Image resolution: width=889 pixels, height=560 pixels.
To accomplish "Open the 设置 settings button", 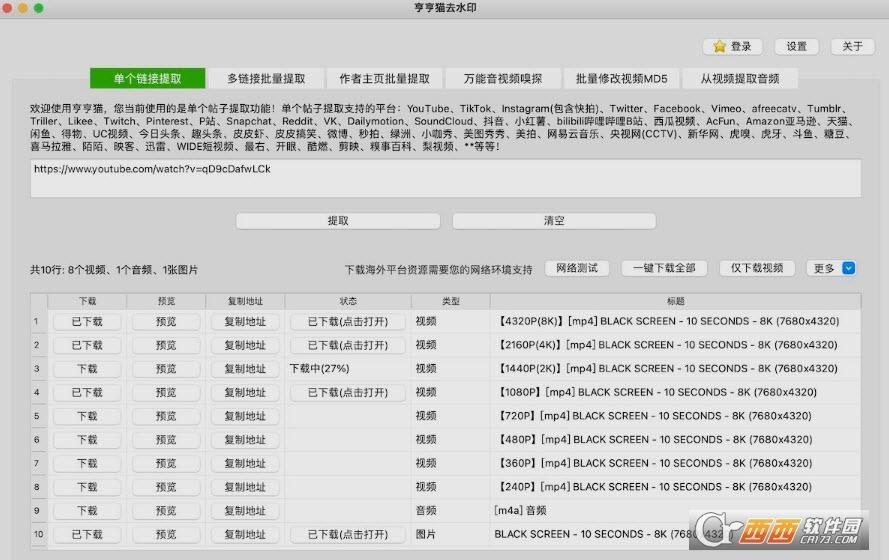I will click(796, 46).
